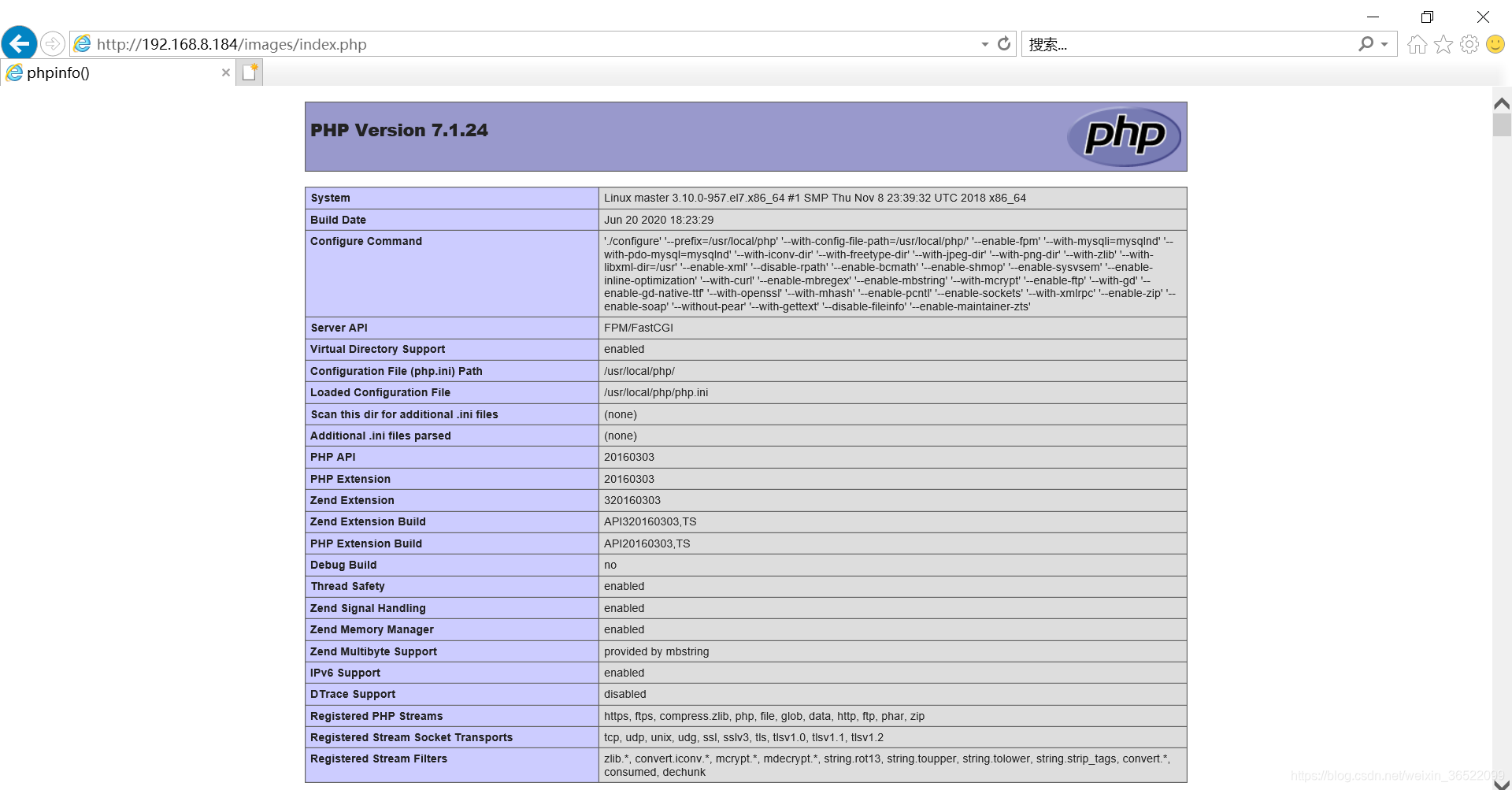The image size is (1512, 790).
Task: Click the scrollbar up arrow
Action: pyautogui.click(x=1502, y=103)
